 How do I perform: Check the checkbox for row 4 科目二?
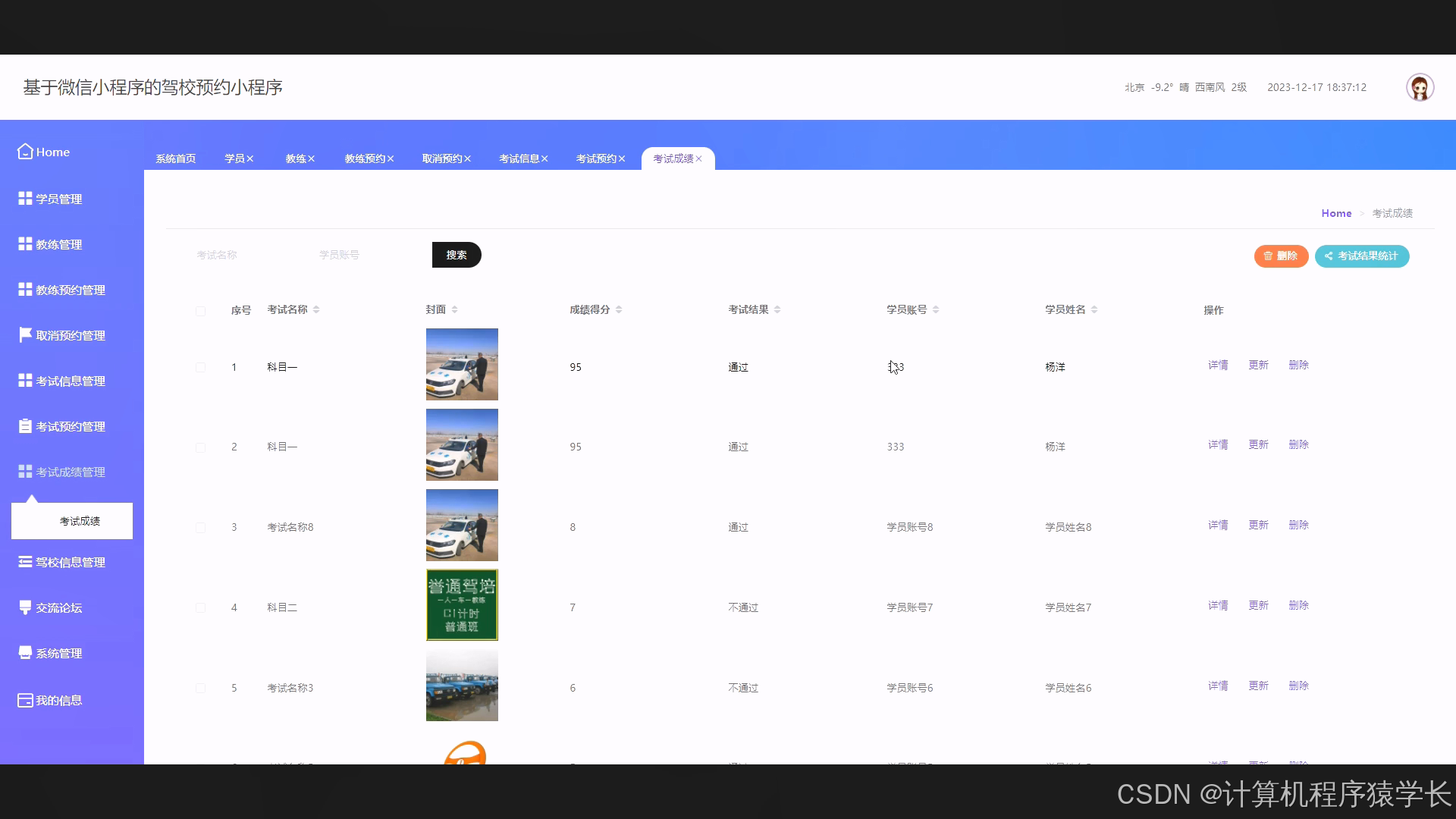pos(200,608)
